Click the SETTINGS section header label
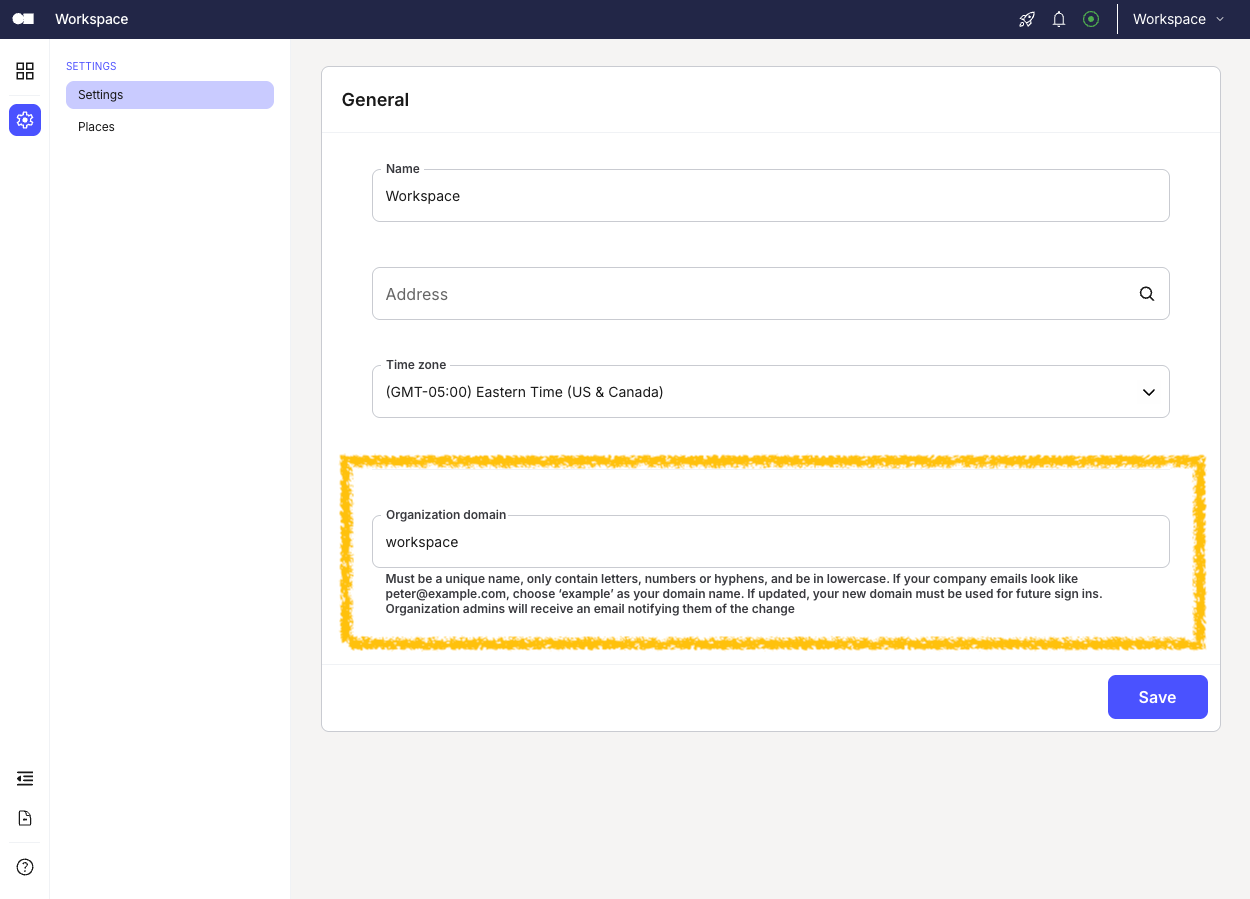Viewport: 1250px width, 899px height. pyautogui.click(x=91, y=66)
